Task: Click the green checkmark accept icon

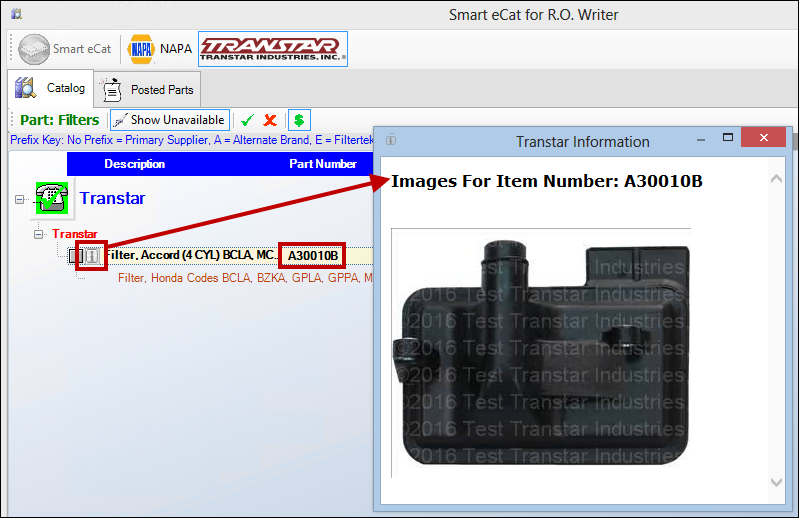Action: click(x=247, y=120)
